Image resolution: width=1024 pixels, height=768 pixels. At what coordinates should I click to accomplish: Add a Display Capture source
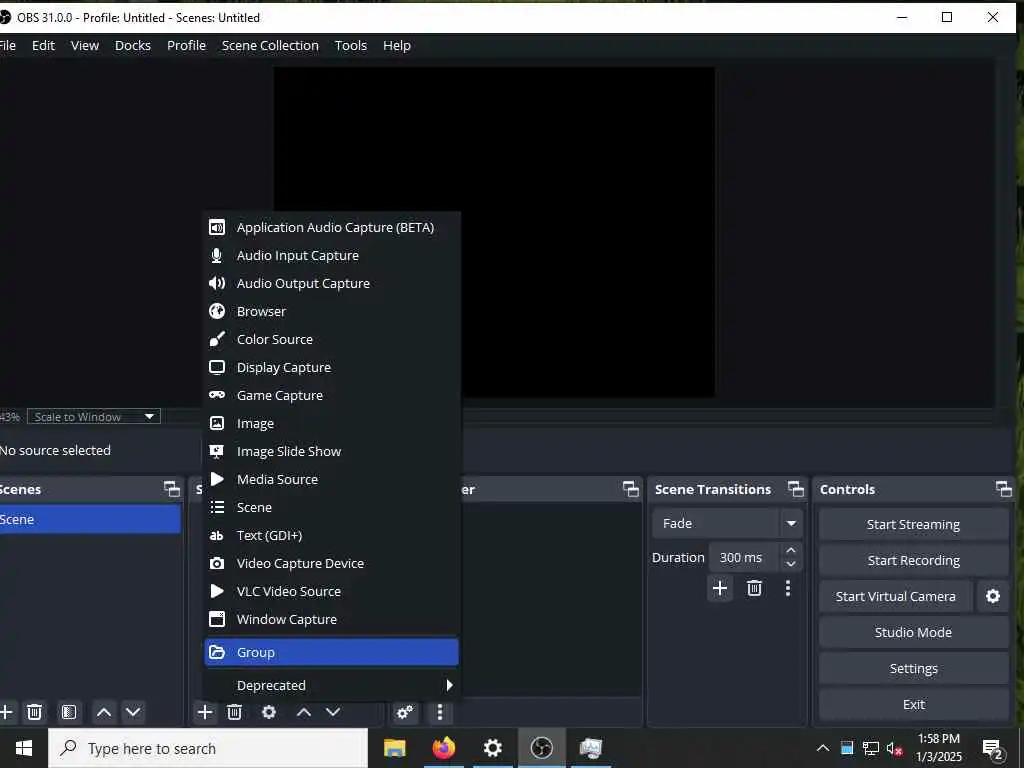tap(332, 368)
